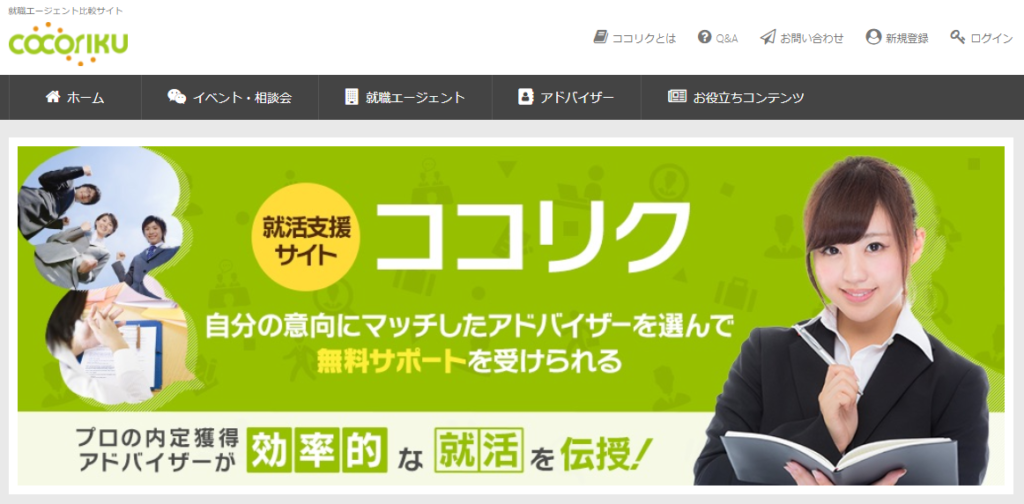1024x504 pixels.
Task: Open the ホーム menu item
Action: tap(75, 97)
